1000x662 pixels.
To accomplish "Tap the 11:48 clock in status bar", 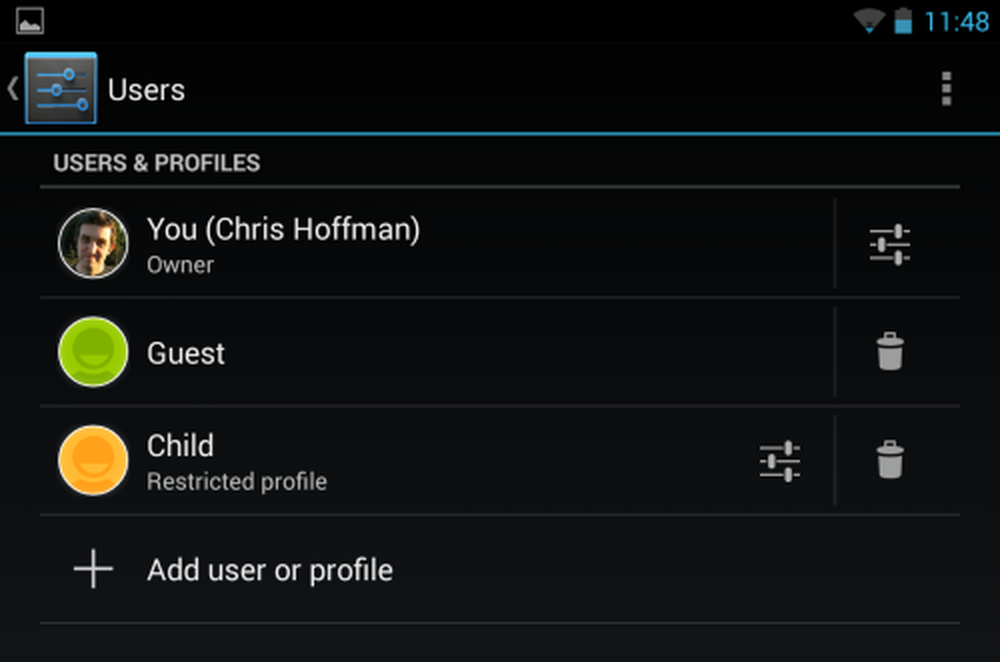I will (x=956, y=22).
